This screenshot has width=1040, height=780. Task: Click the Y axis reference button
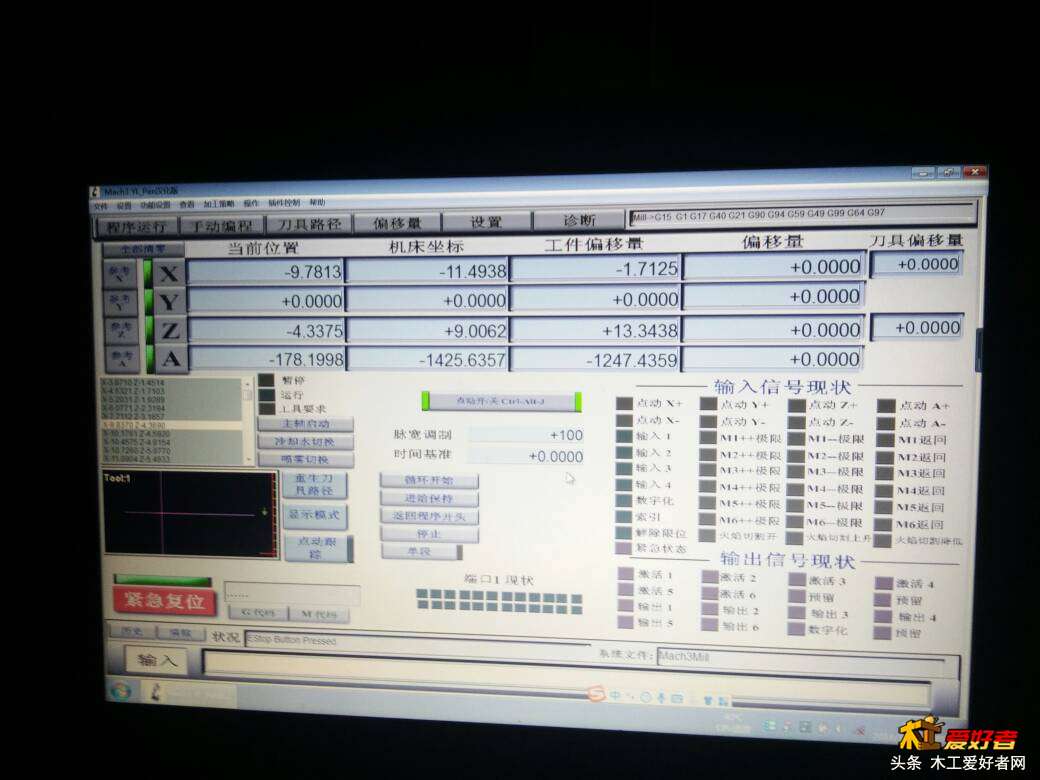click(121, 302)
